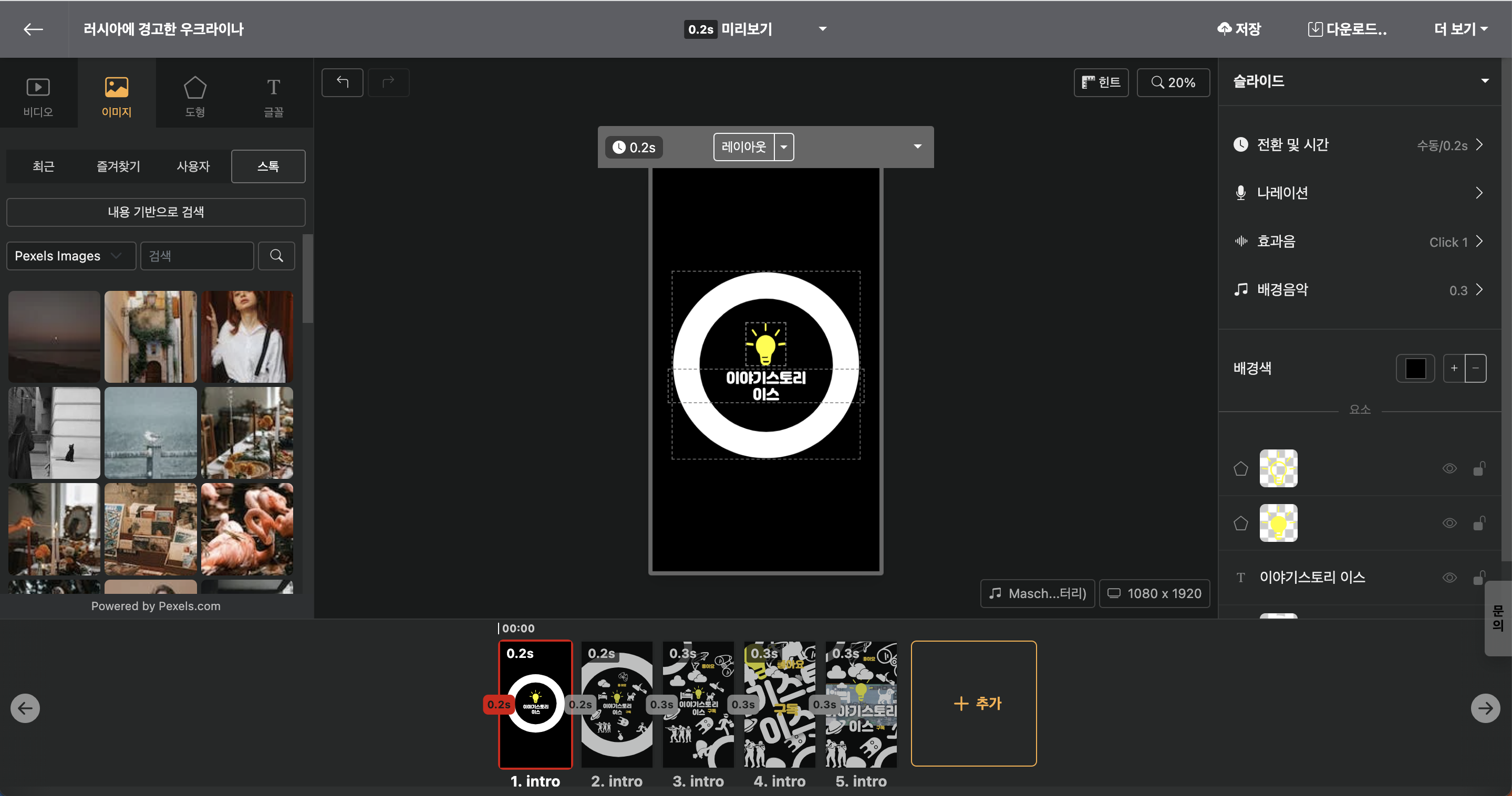Pick the black cat stock image
The width and height of the screenshot is (1512, 796).
point(54,433)
